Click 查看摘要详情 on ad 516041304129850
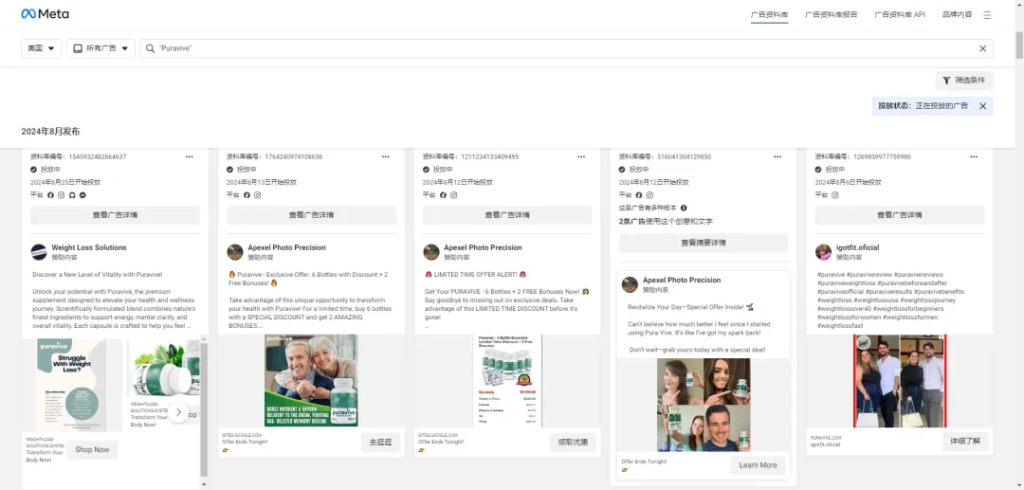This screenshot has height=490, width=1024. click(x=703, y=243)
